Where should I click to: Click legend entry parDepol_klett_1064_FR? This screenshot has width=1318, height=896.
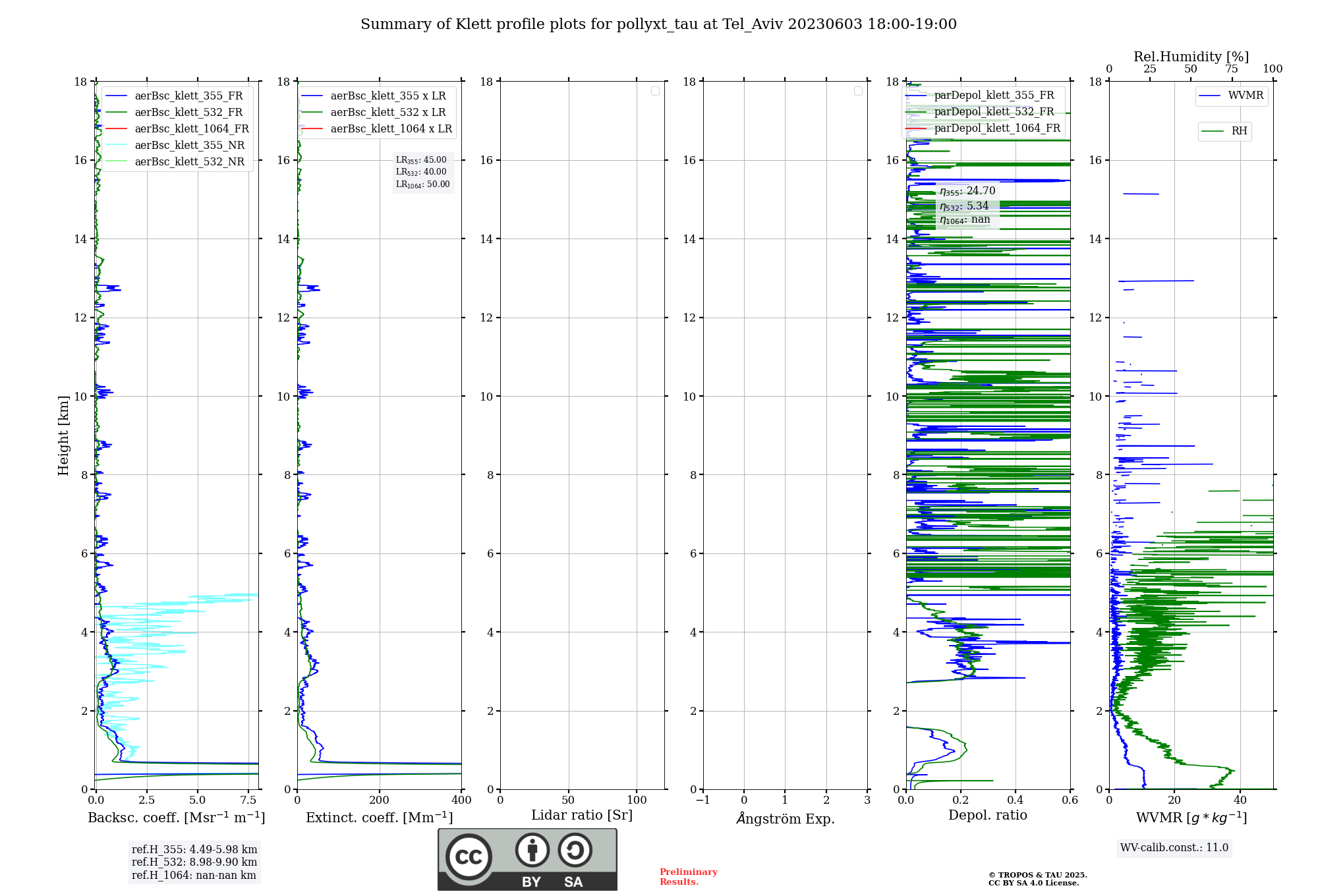[x=983, y=128]
